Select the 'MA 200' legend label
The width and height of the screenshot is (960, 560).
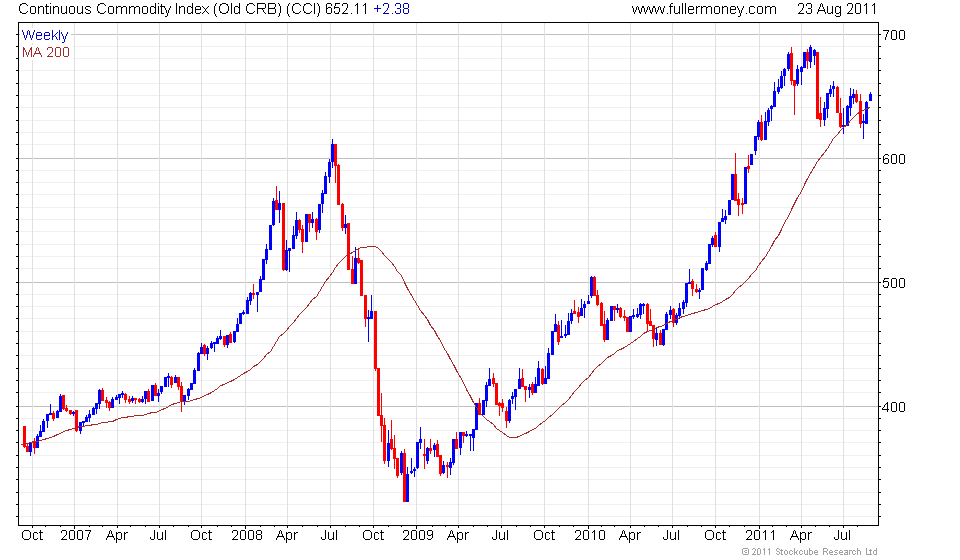pos(46,53)
